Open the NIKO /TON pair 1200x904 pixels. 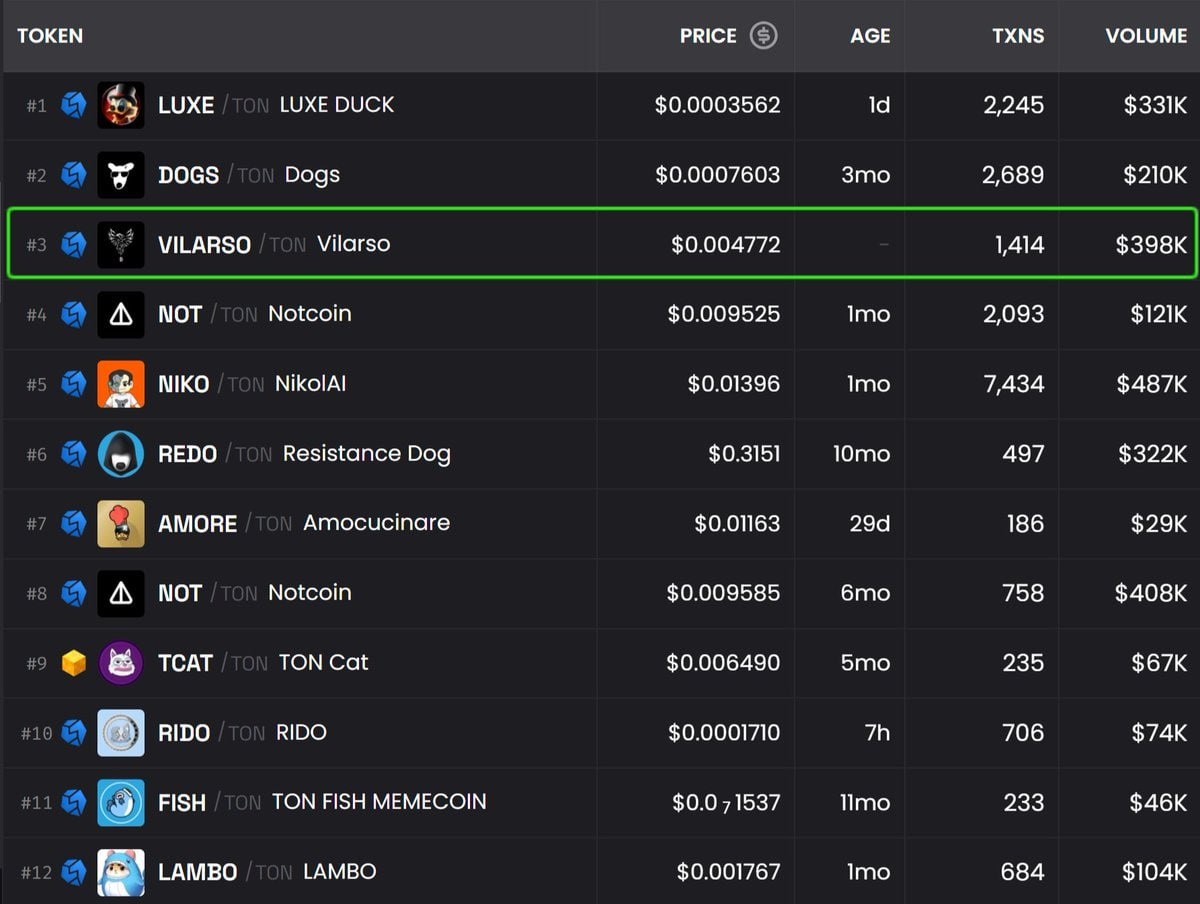[x=211, y=384]
